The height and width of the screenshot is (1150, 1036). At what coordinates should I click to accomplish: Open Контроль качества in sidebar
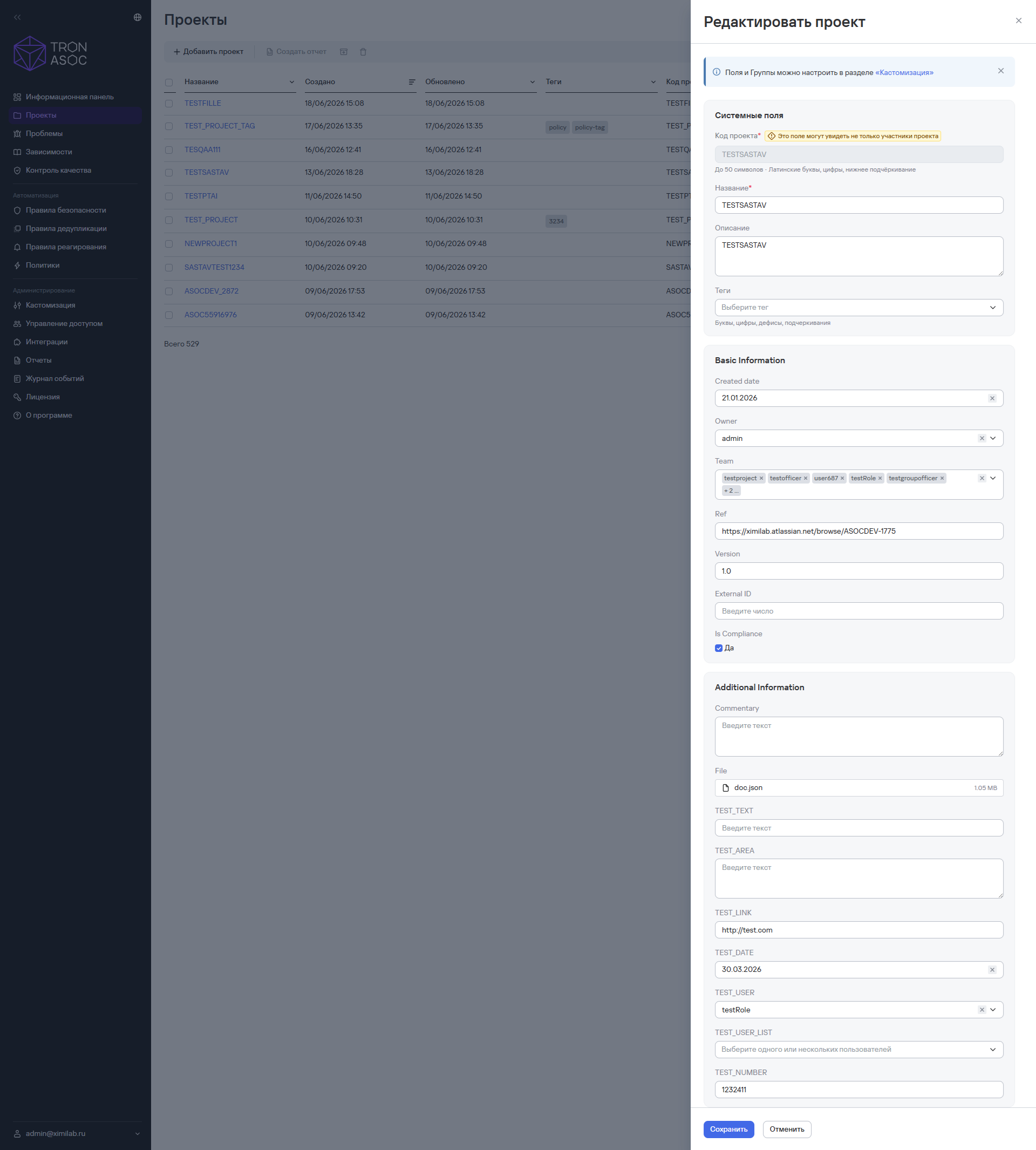click(75, 170)
